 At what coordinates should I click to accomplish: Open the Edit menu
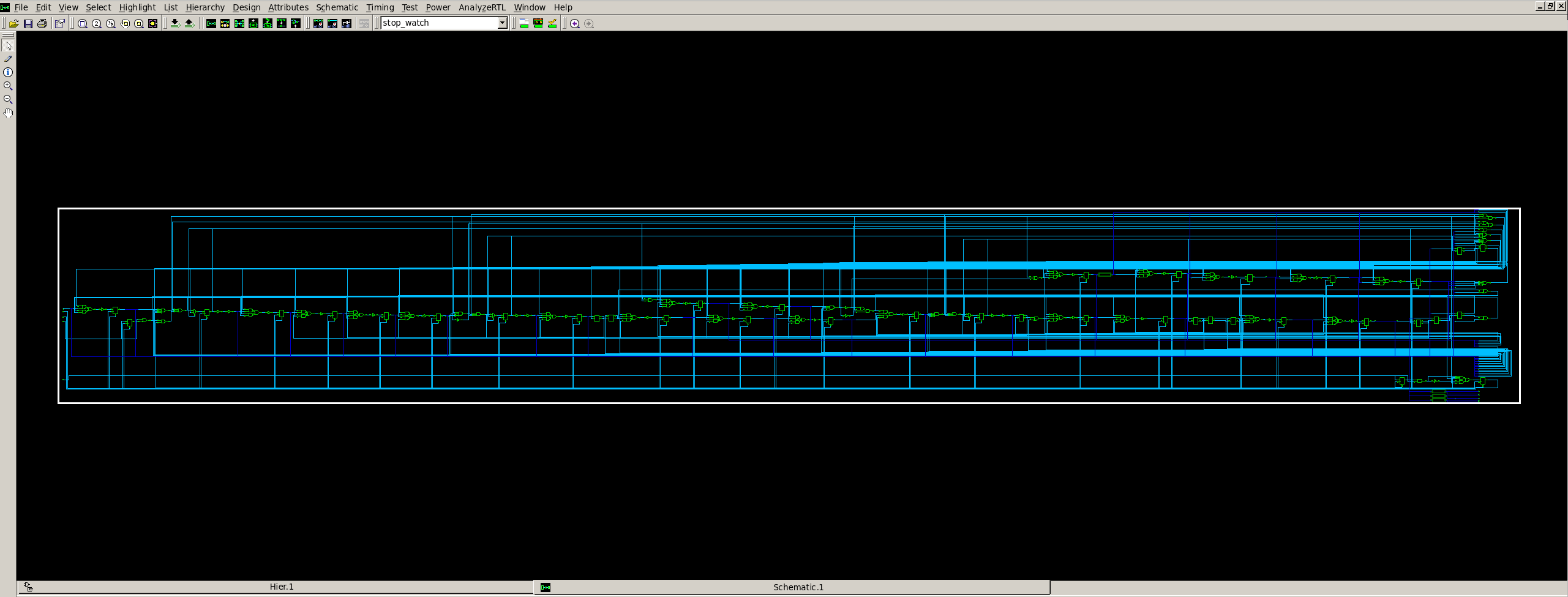[x=43, y=7]
